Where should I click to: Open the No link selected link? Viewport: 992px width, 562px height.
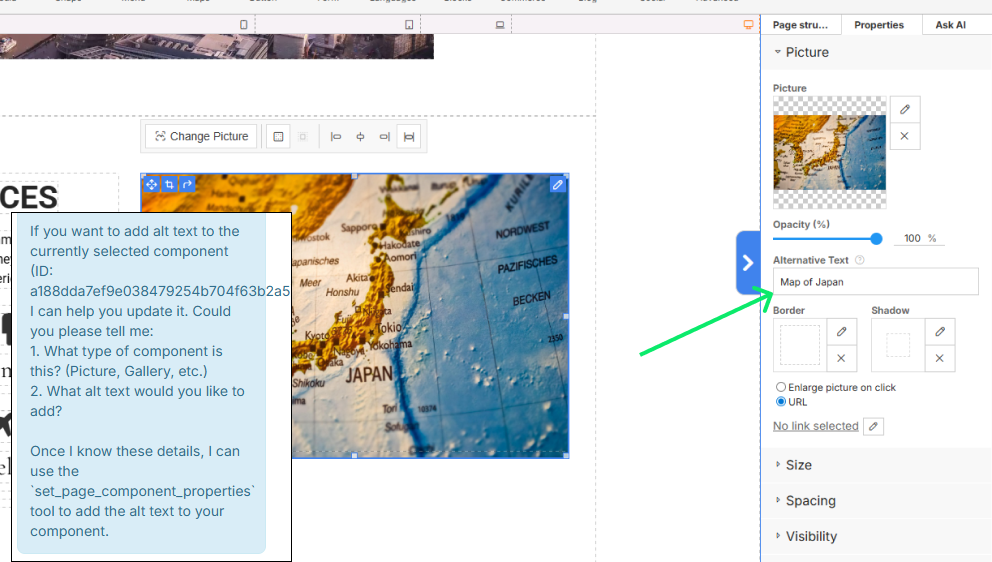pyautogui.click(x=815, y=426)
